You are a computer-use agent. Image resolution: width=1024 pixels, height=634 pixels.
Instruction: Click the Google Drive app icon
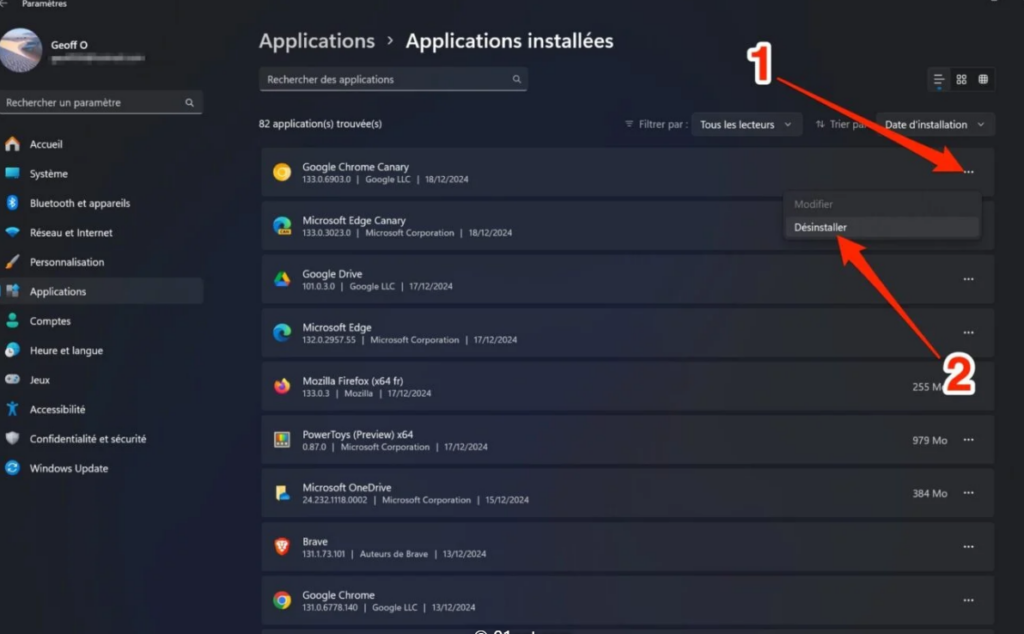pos(282,280)
